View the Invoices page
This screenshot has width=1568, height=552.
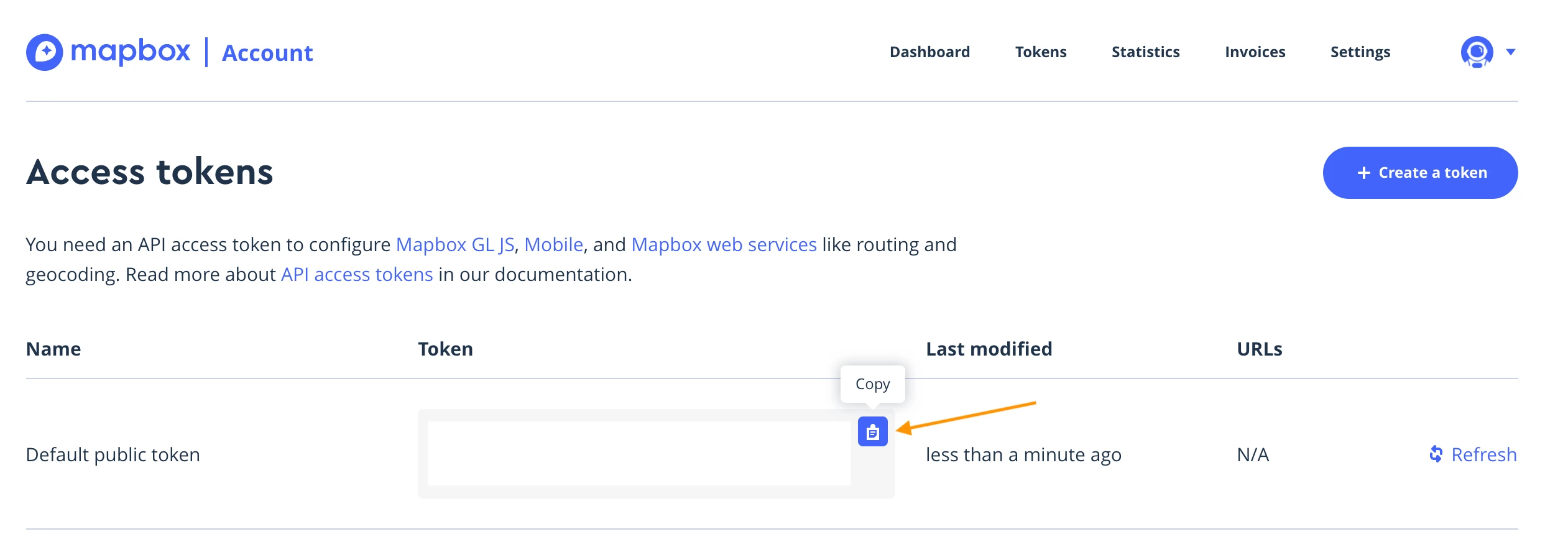tap(1255, 52)
